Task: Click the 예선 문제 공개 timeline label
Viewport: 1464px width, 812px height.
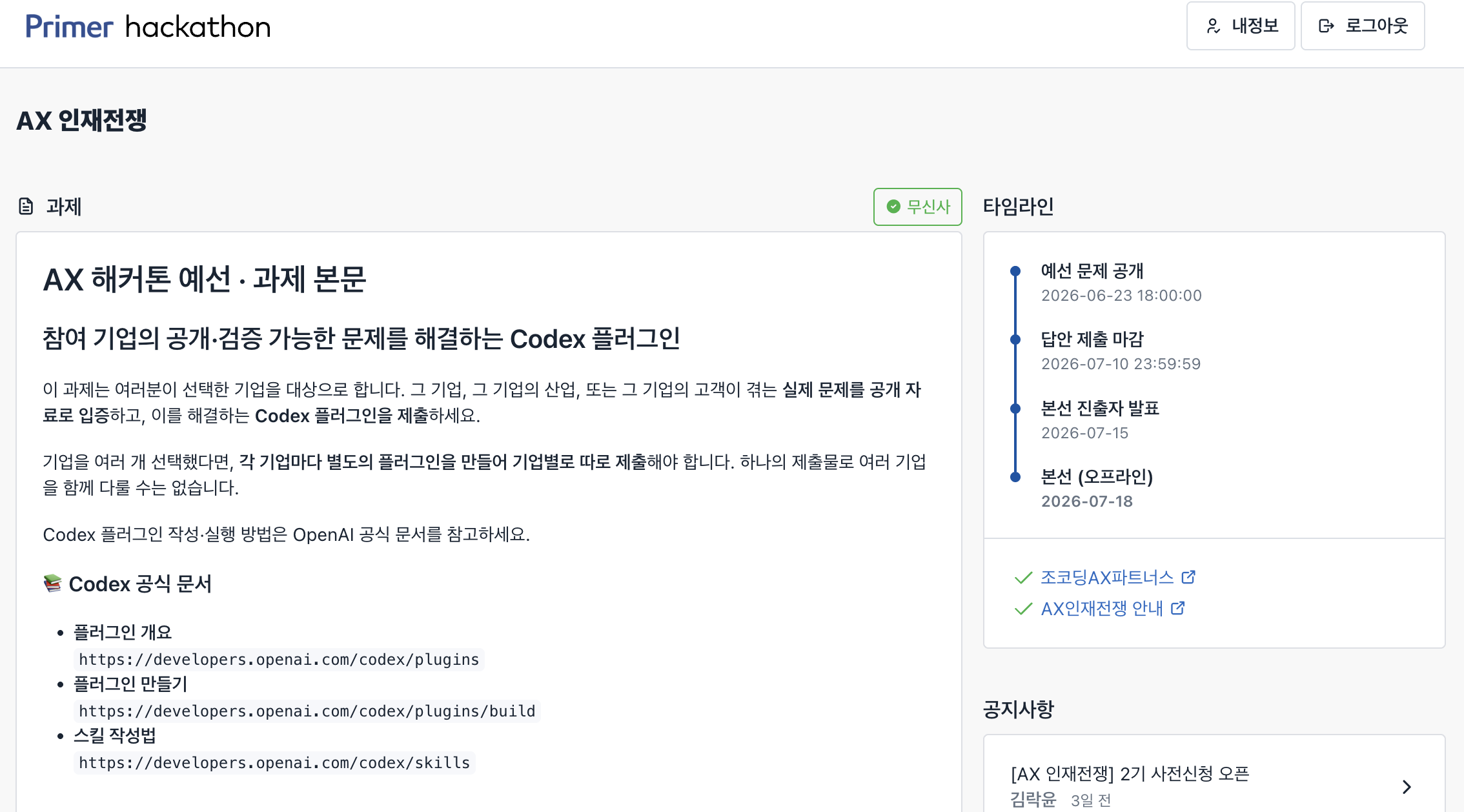Action: click(1092, 271)
